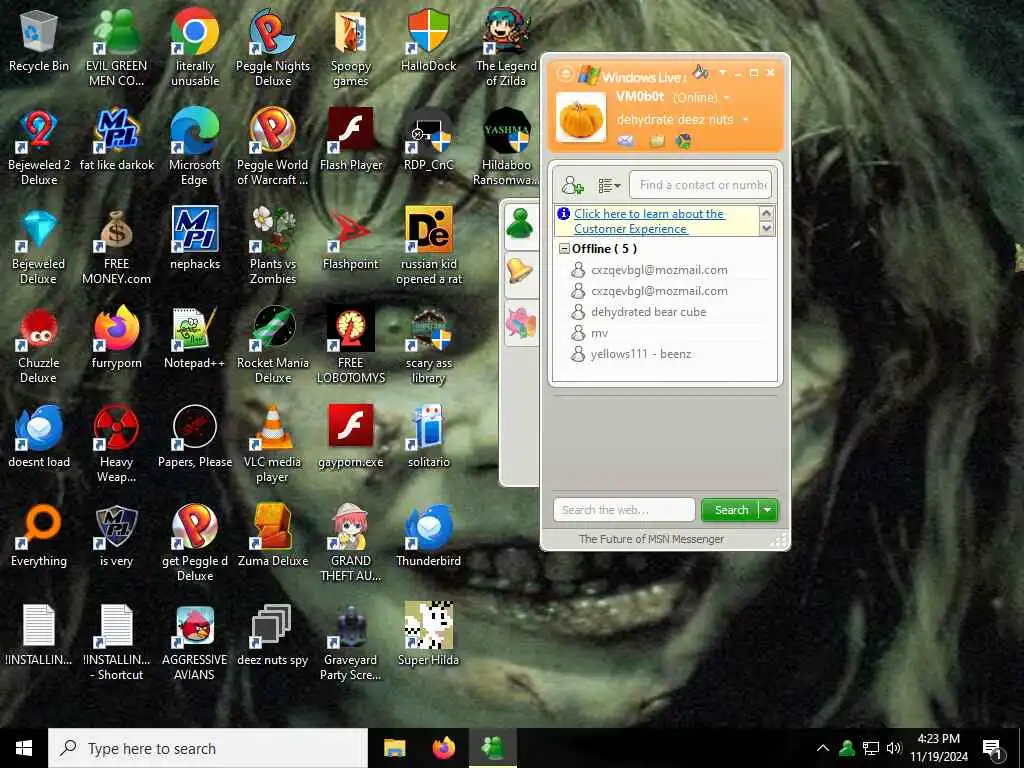Open the Show menu arrow in Messenger title bar
This screenshot has height=768, width=1024.
click(x=723, y=72)
